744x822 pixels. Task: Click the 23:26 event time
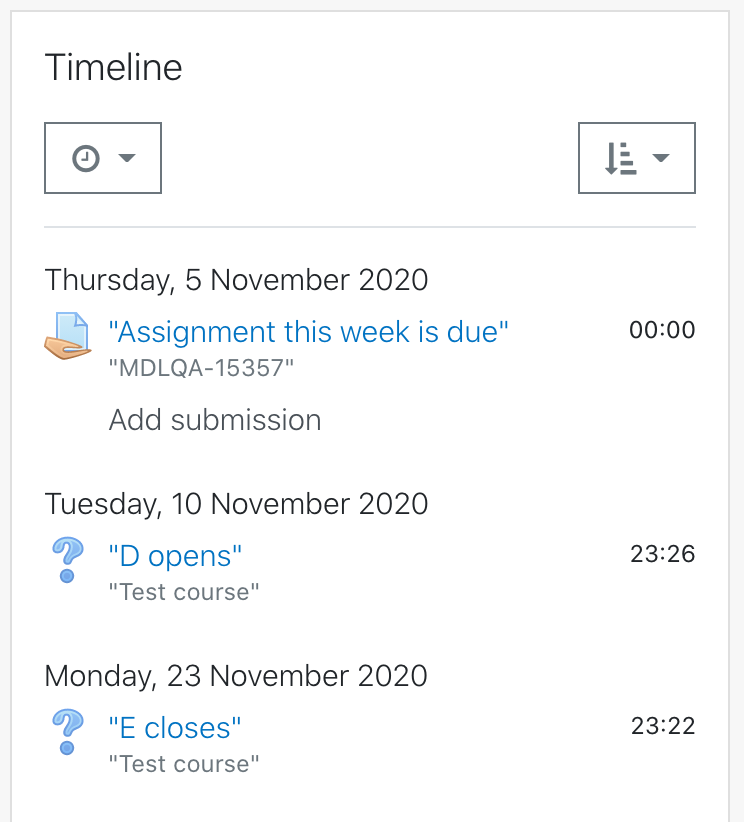pos(663,554)
